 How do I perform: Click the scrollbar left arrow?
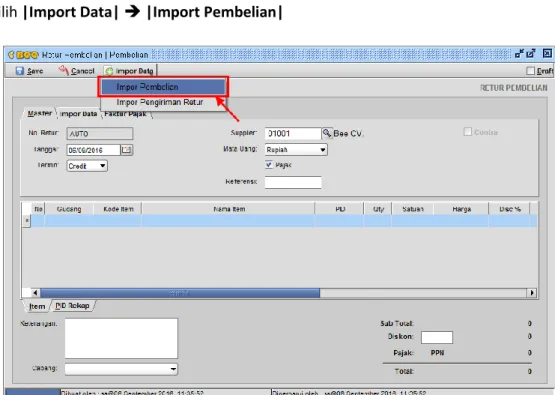(35, 293)
